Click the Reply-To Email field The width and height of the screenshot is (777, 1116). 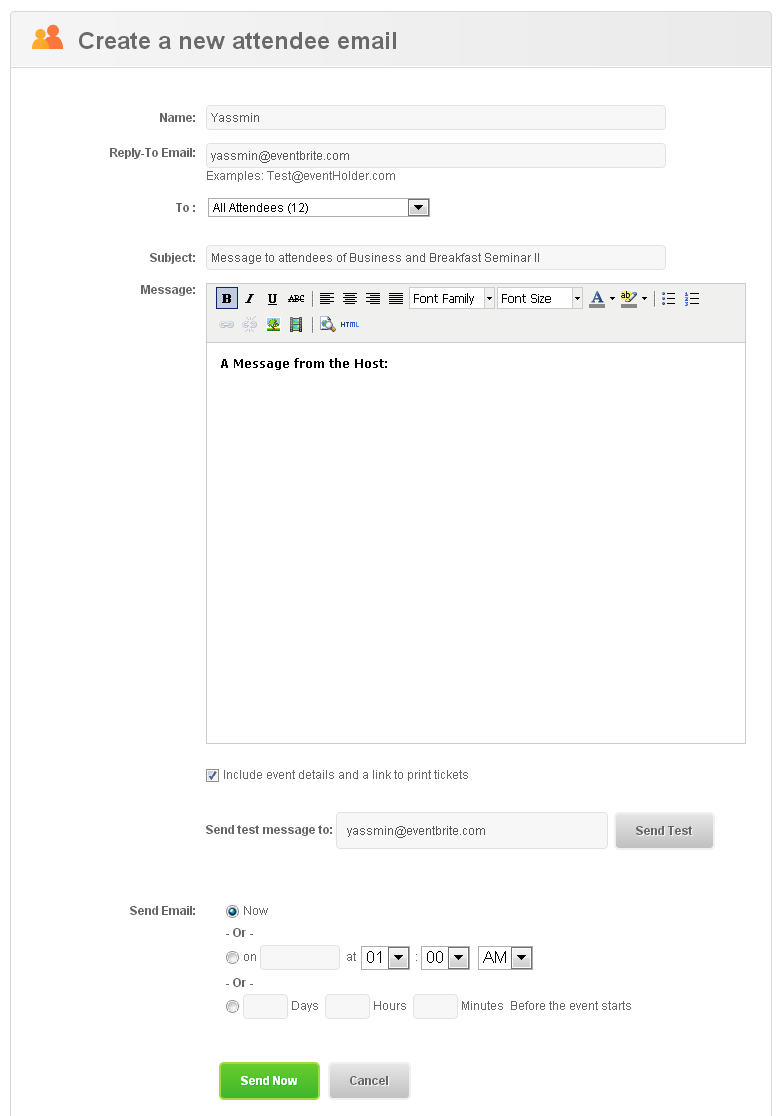coord(435,155)
